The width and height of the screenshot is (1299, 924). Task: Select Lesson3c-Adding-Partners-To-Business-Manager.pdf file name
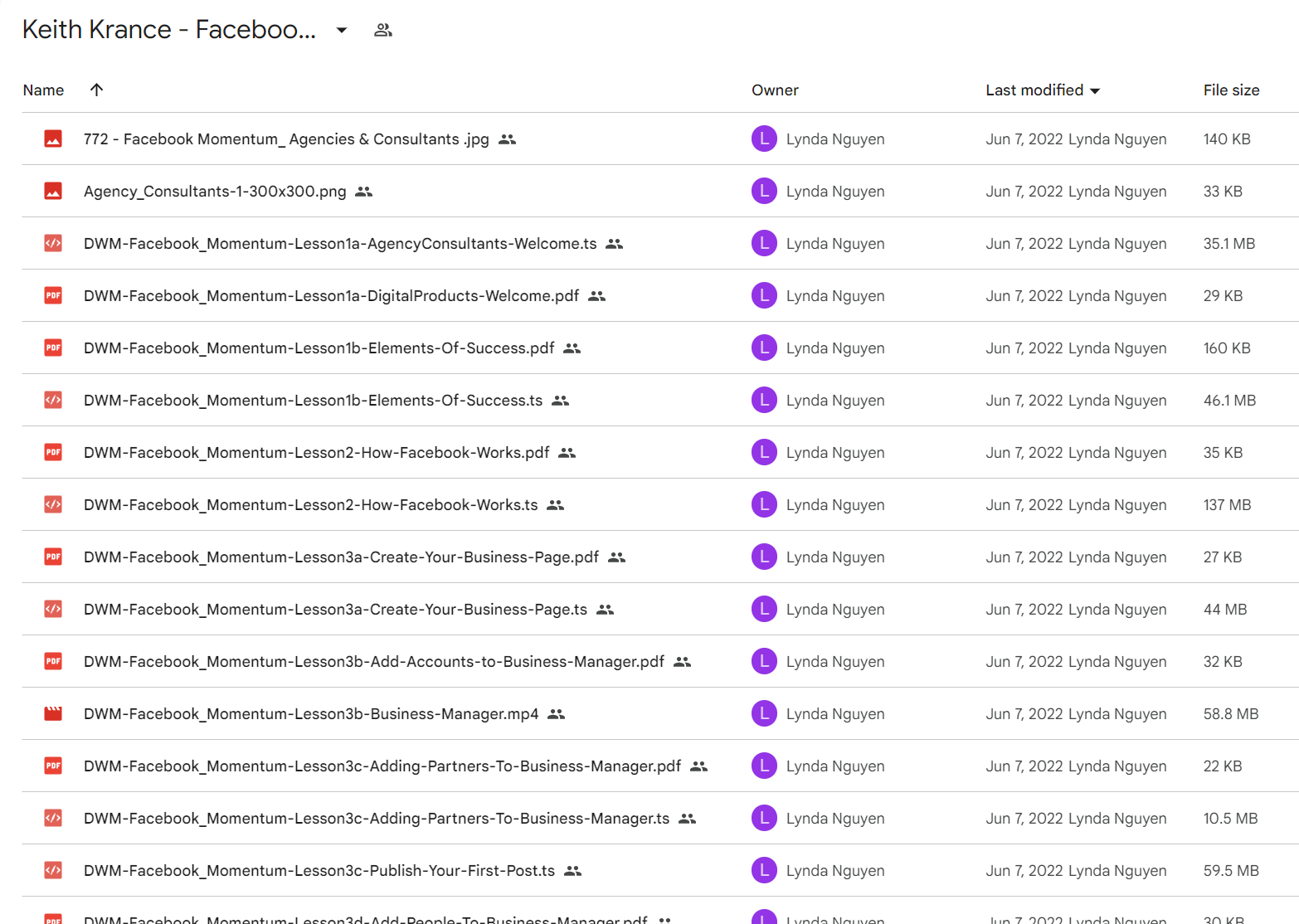[x=382, y=766]
